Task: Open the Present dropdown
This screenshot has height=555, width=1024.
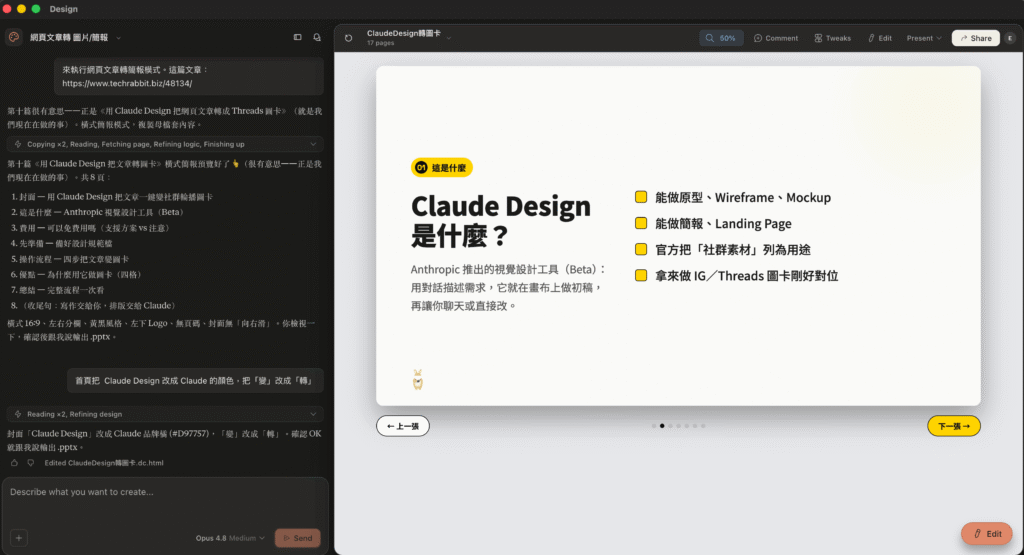Action: tap(923, 38)
